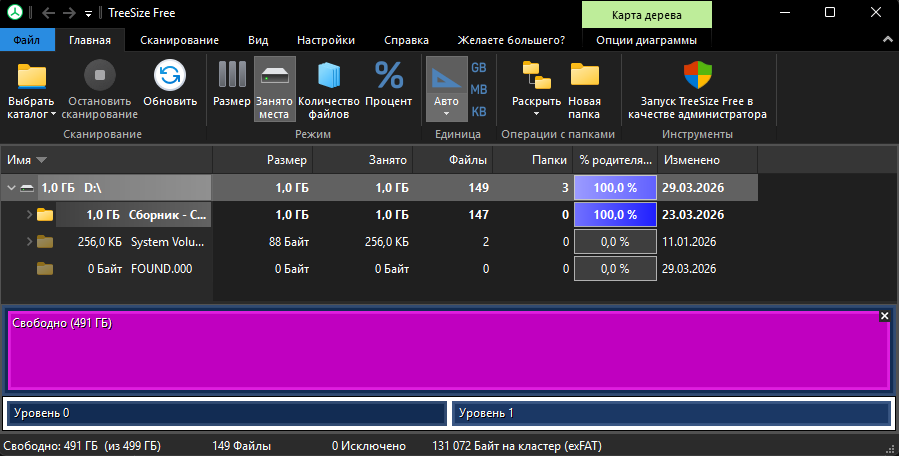Set size unit to MB
899x456 pixels.
point(479,89)
